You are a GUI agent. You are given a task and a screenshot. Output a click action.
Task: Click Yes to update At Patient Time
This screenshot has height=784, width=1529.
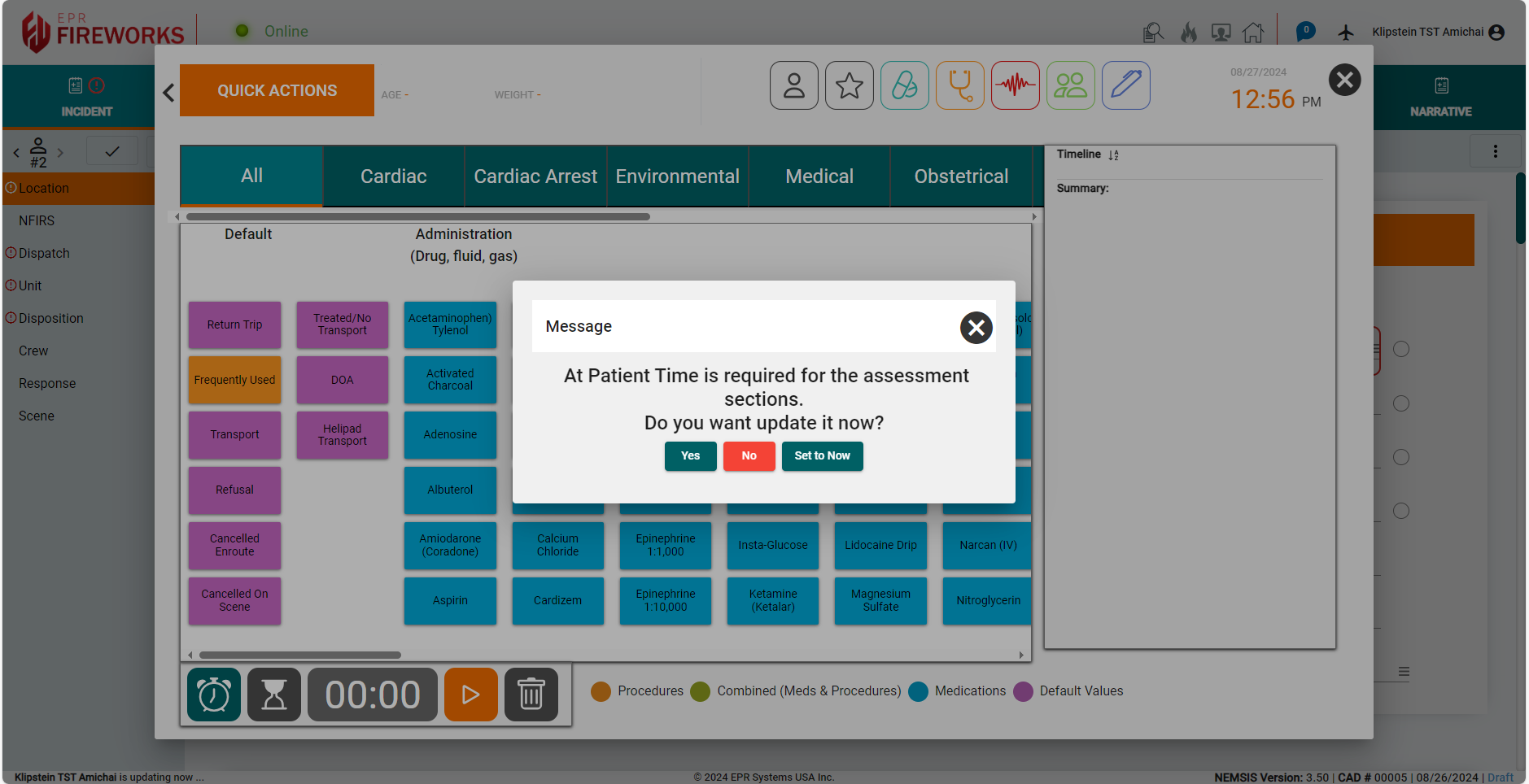tap(690, 456)
